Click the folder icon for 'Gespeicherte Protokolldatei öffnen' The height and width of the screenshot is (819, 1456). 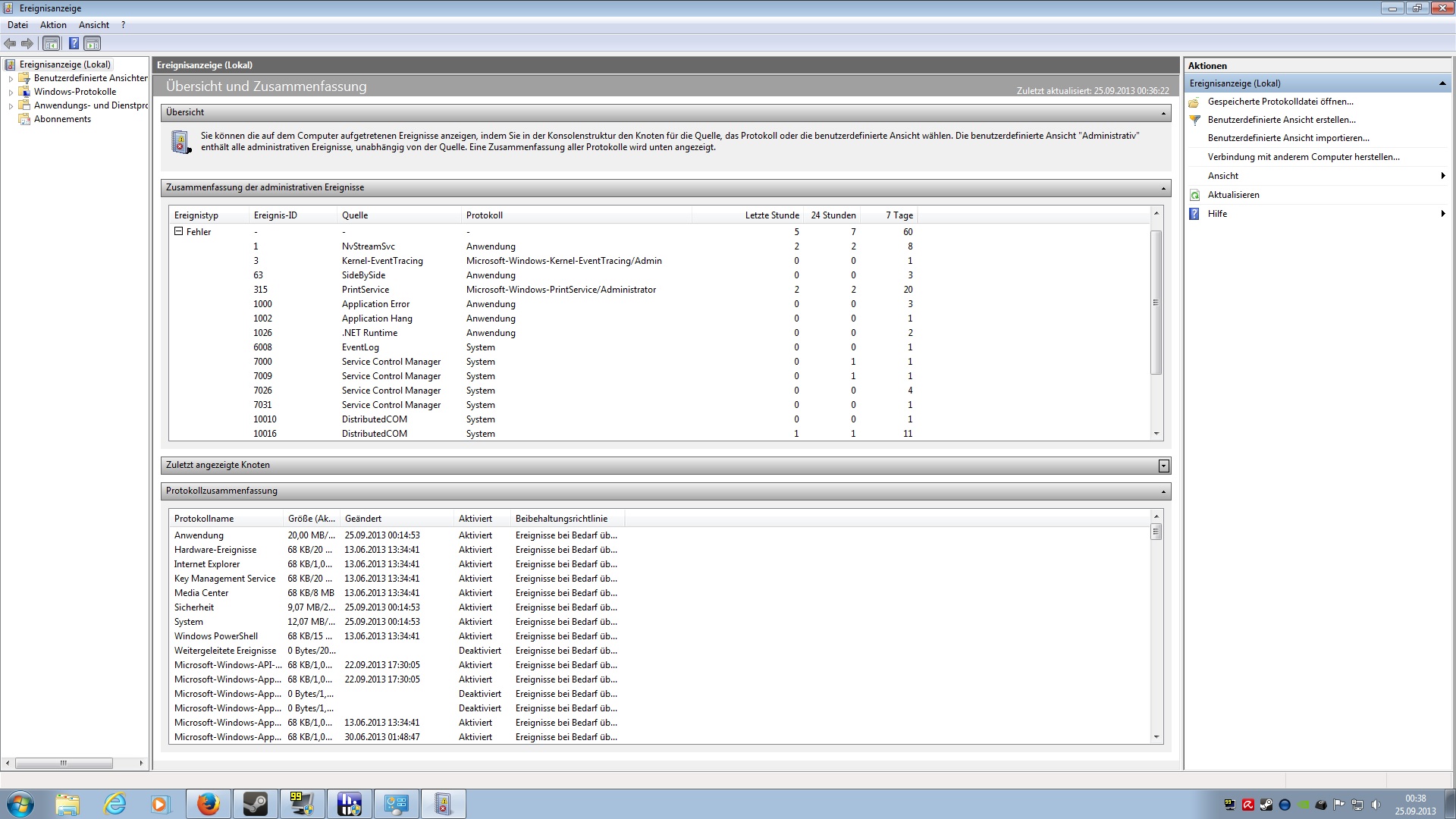pyautogui.click(x=1195, y=102)
